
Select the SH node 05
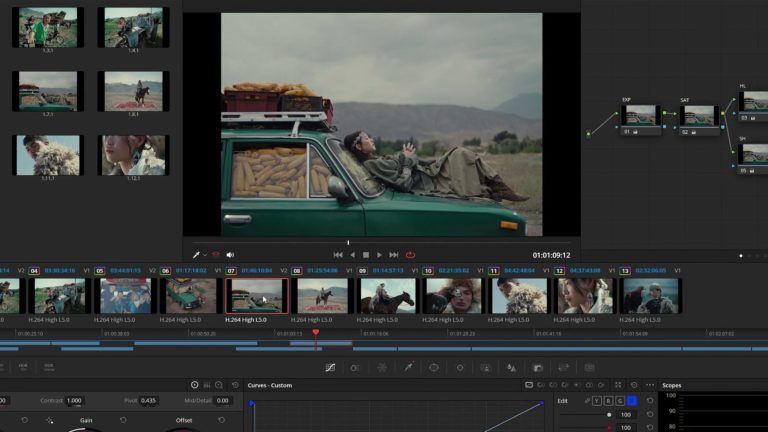(x=753, y=158)
